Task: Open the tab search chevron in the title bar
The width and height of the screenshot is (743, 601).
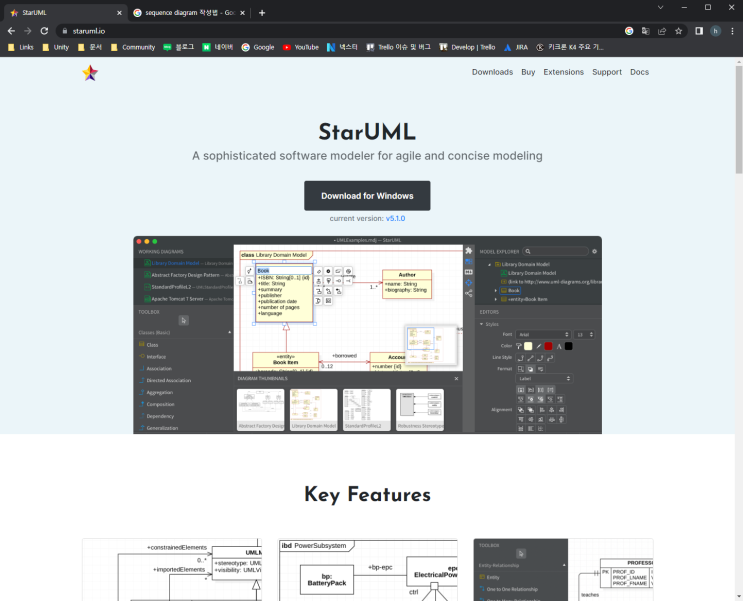Action: click(660, 7)
